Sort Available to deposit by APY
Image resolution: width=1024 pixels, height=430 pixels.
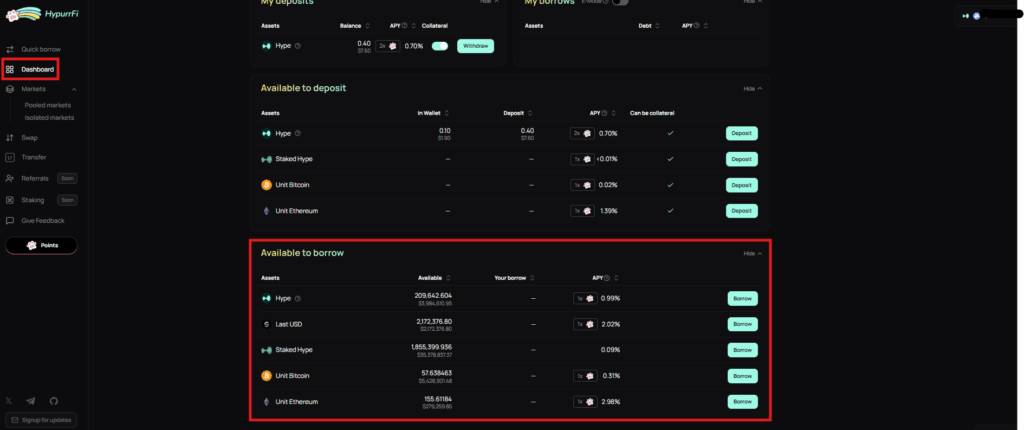coord(614,113)
